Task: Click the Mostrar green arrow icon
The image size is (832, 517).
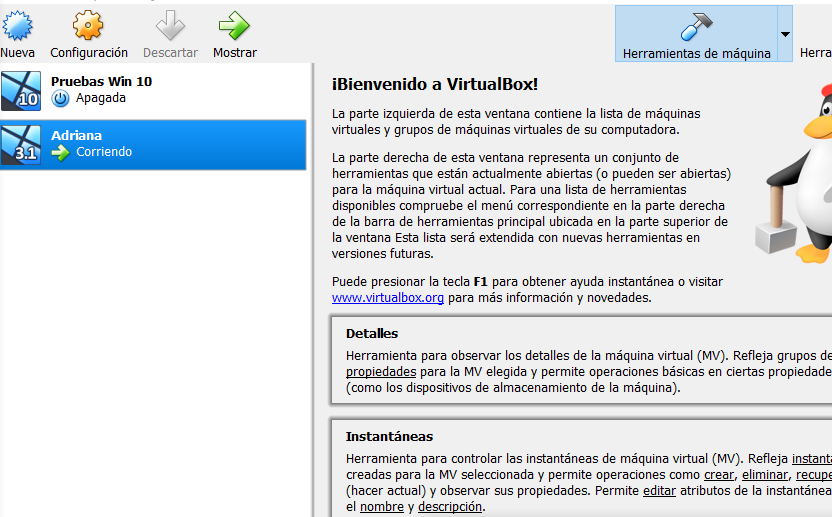Action: tap(234, 26)
